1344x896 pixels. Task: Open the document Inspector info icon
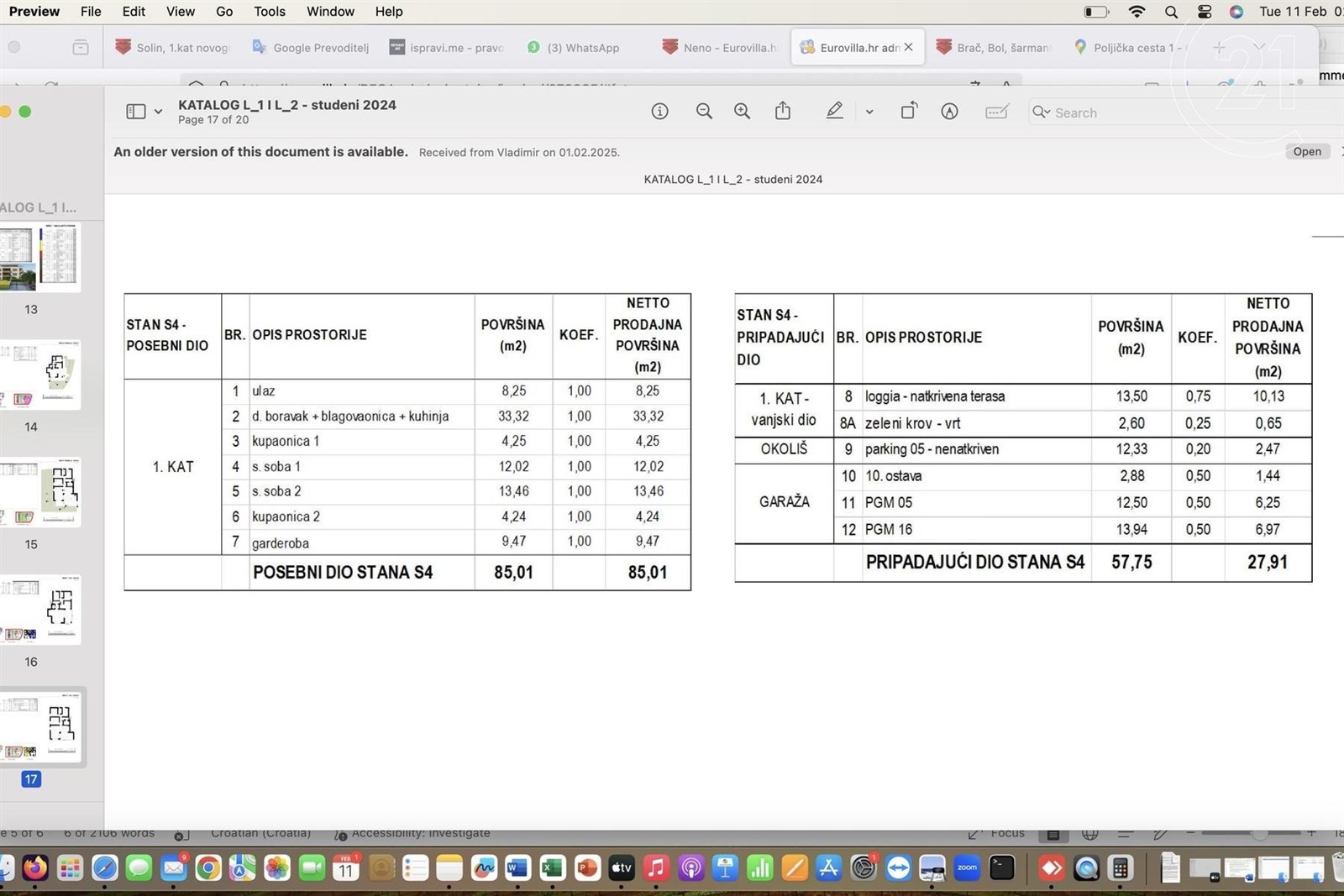[x=659, y=112]
